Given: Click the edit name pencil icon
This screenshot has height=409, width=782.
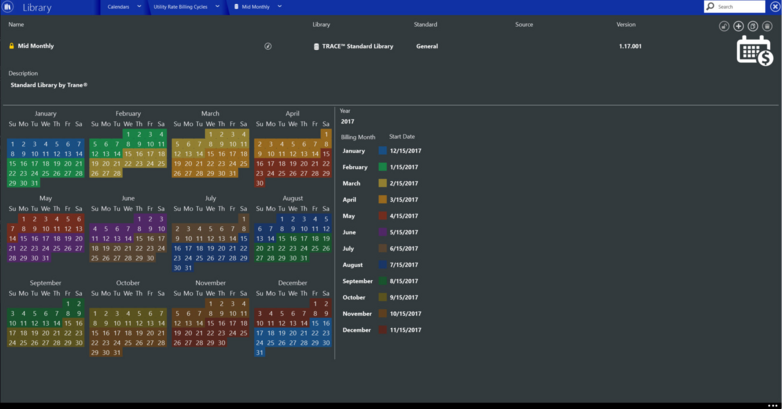Looking at the screenshot, I should pyautogui.click(x=268, y=46).
